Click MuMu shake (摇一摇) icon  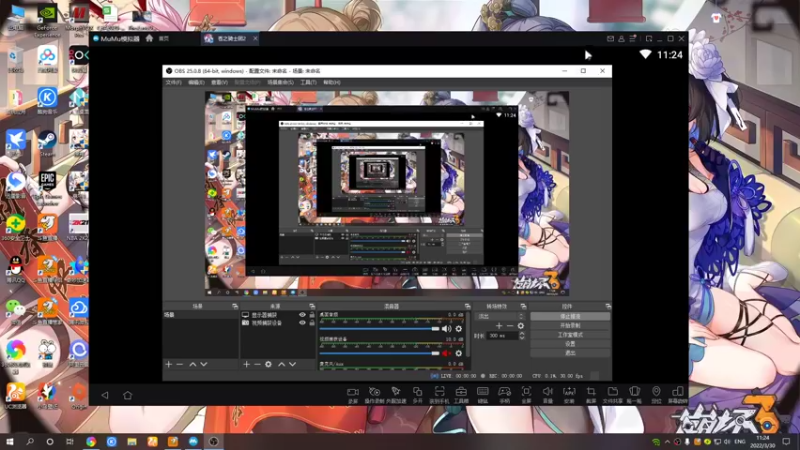[634, 391]
